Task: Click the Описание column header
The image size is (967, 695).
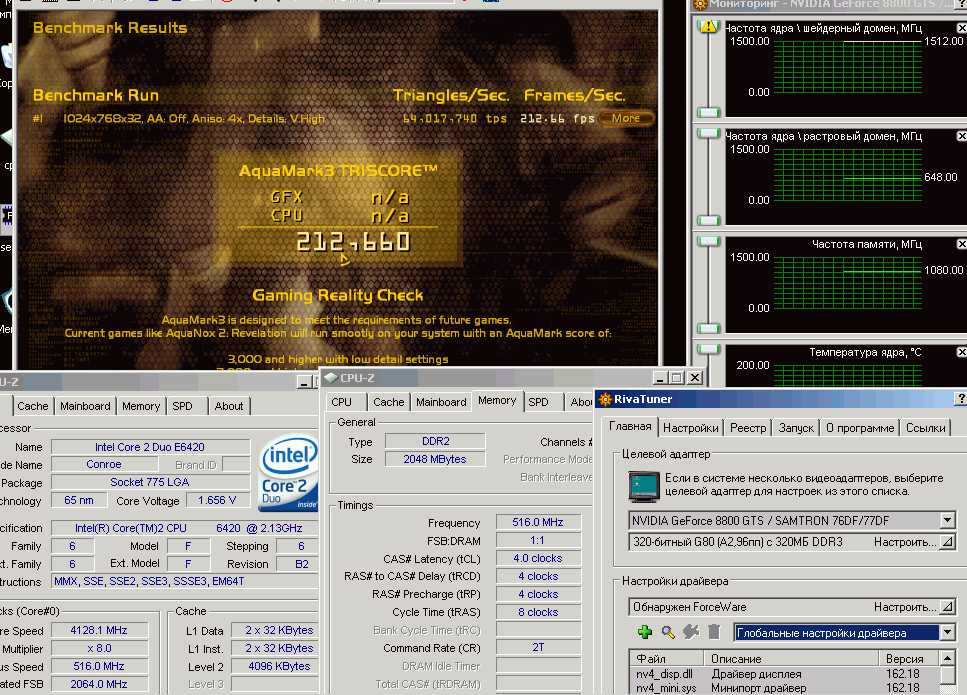Action: coord(792,659)
